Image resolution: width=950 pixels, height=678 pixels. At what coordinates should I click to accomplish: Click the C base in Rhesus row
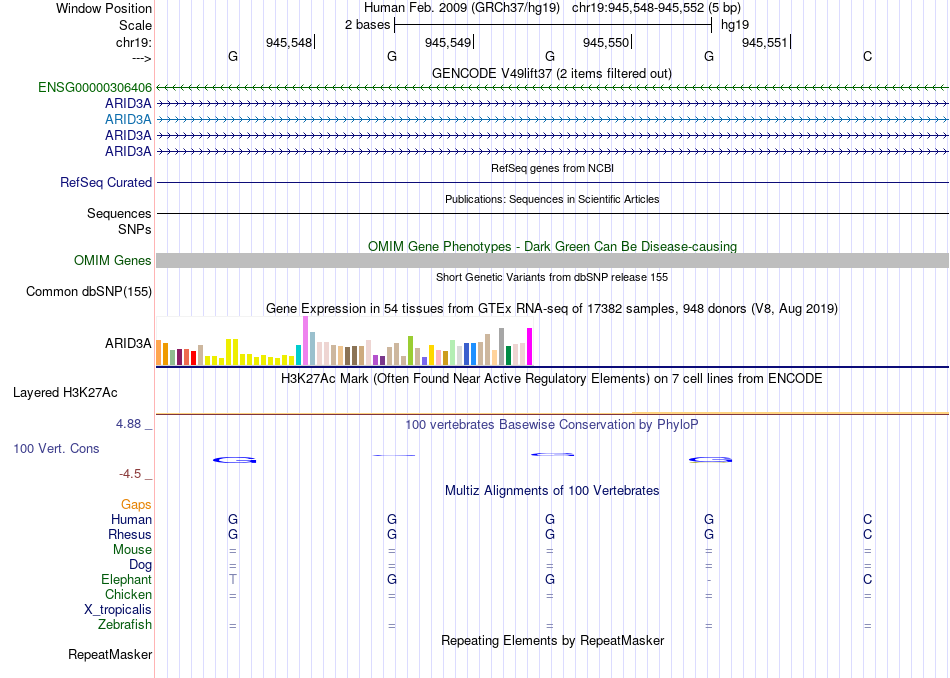pyautogui.click(x=868, y=534)
